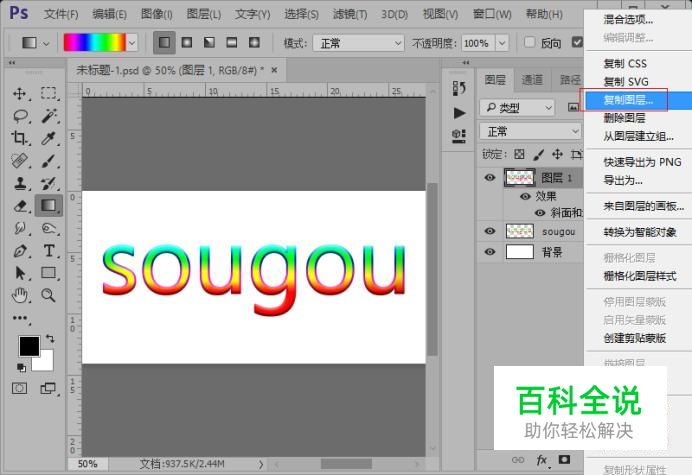Lock layer position
Image resolution: width=692 pixels, height=475 pixels.
[x=557, y=154]
